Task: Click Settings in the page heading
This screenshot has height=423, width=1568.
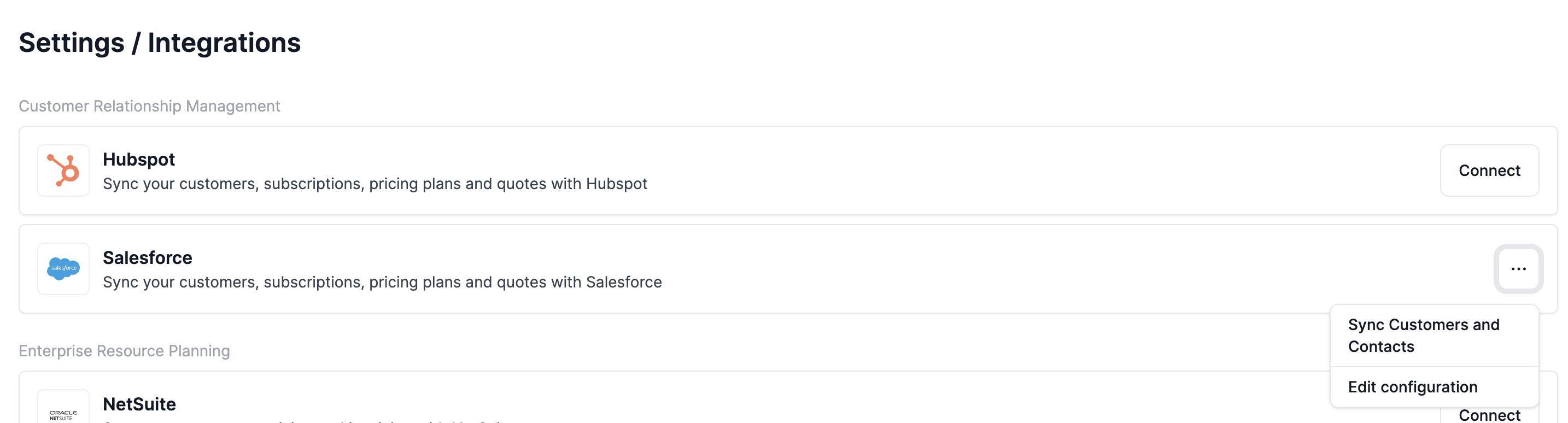Action: (x=72, y=43)
